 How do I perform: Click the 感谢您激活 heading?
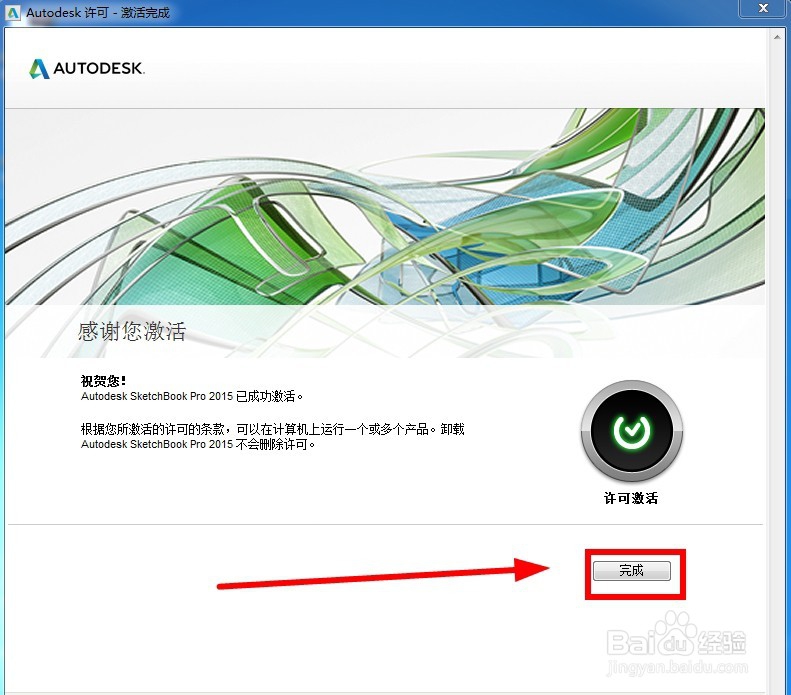click(132, 331)
